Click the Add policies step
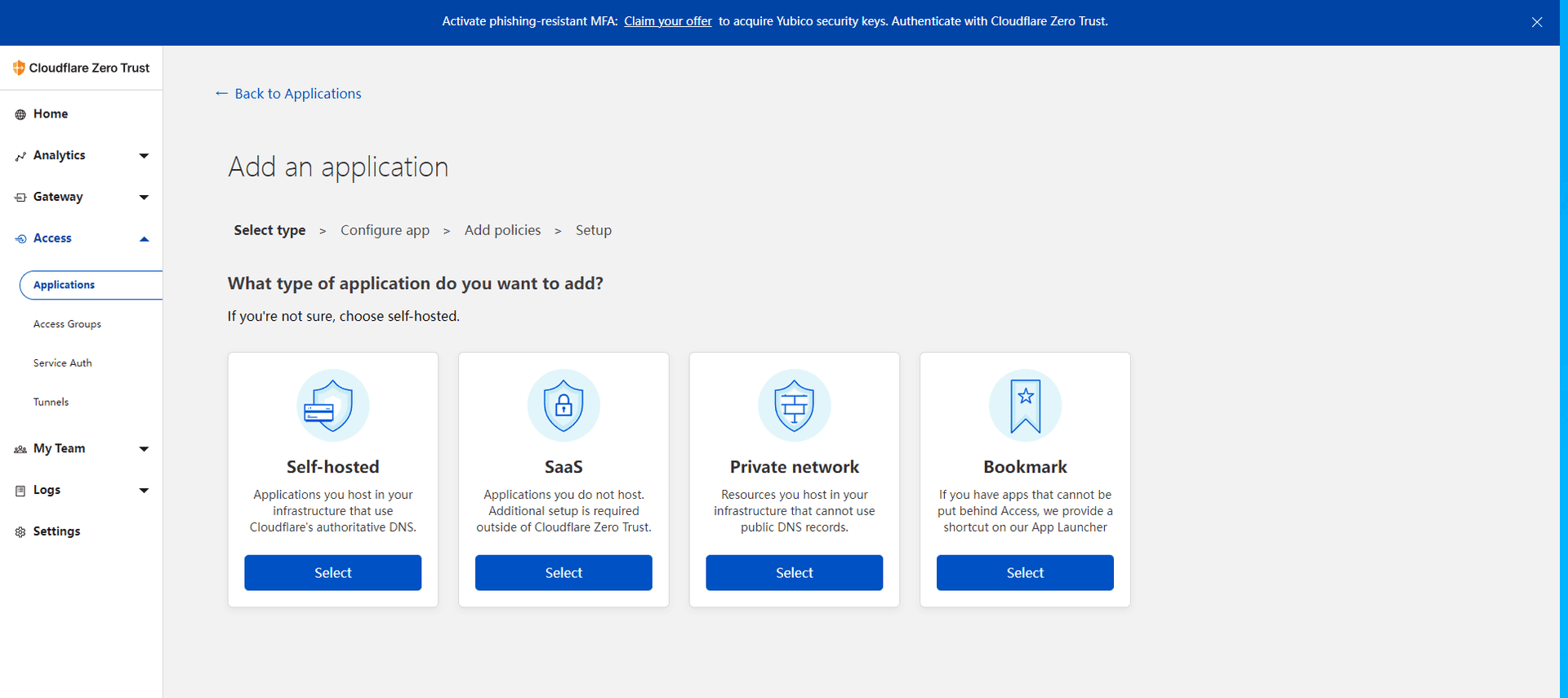1568x698 pixels. [502, 231]
